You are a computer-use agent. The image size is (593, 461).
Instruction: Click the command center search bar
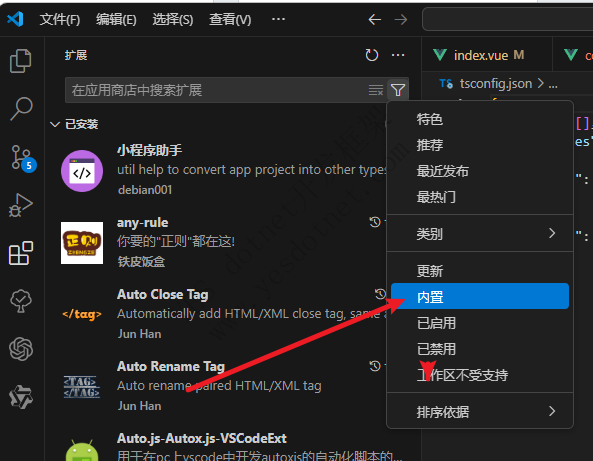(x=508, y=19)
